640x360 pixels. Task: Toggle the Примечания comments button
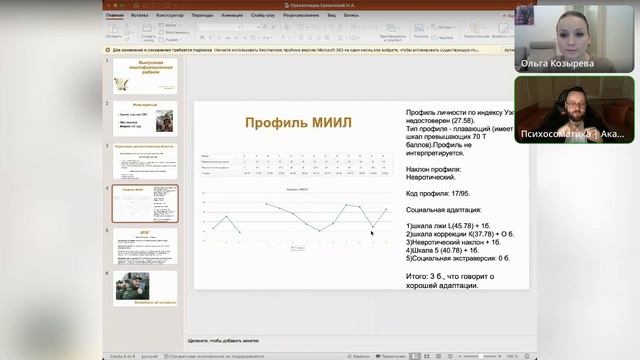[x=391, y=356]
